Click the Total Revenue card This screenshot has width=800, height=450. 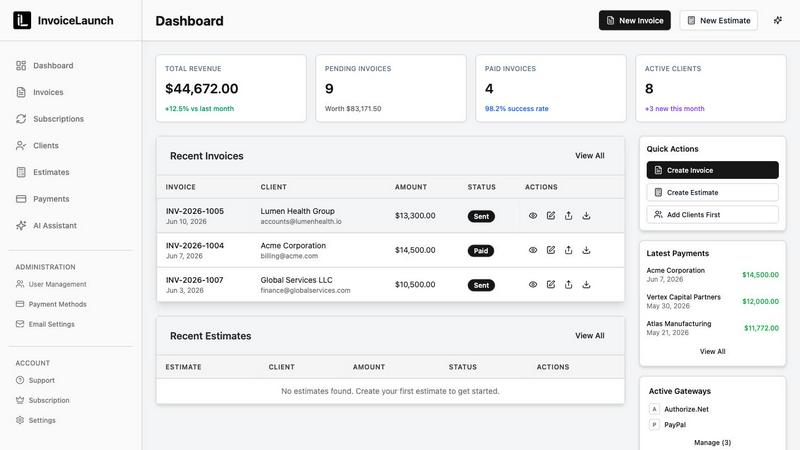[x=231, y=88]
